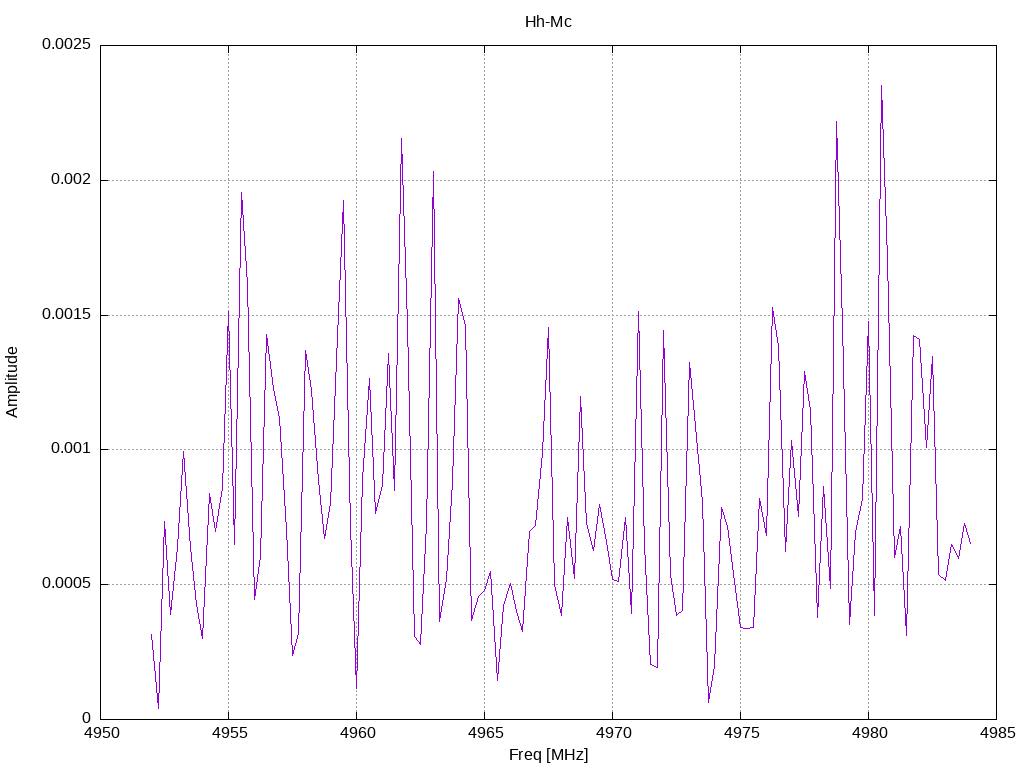Click the 4975 x-axis tick label
Viewport: 1024px width, 768px height.
click(x=741, y=733)
